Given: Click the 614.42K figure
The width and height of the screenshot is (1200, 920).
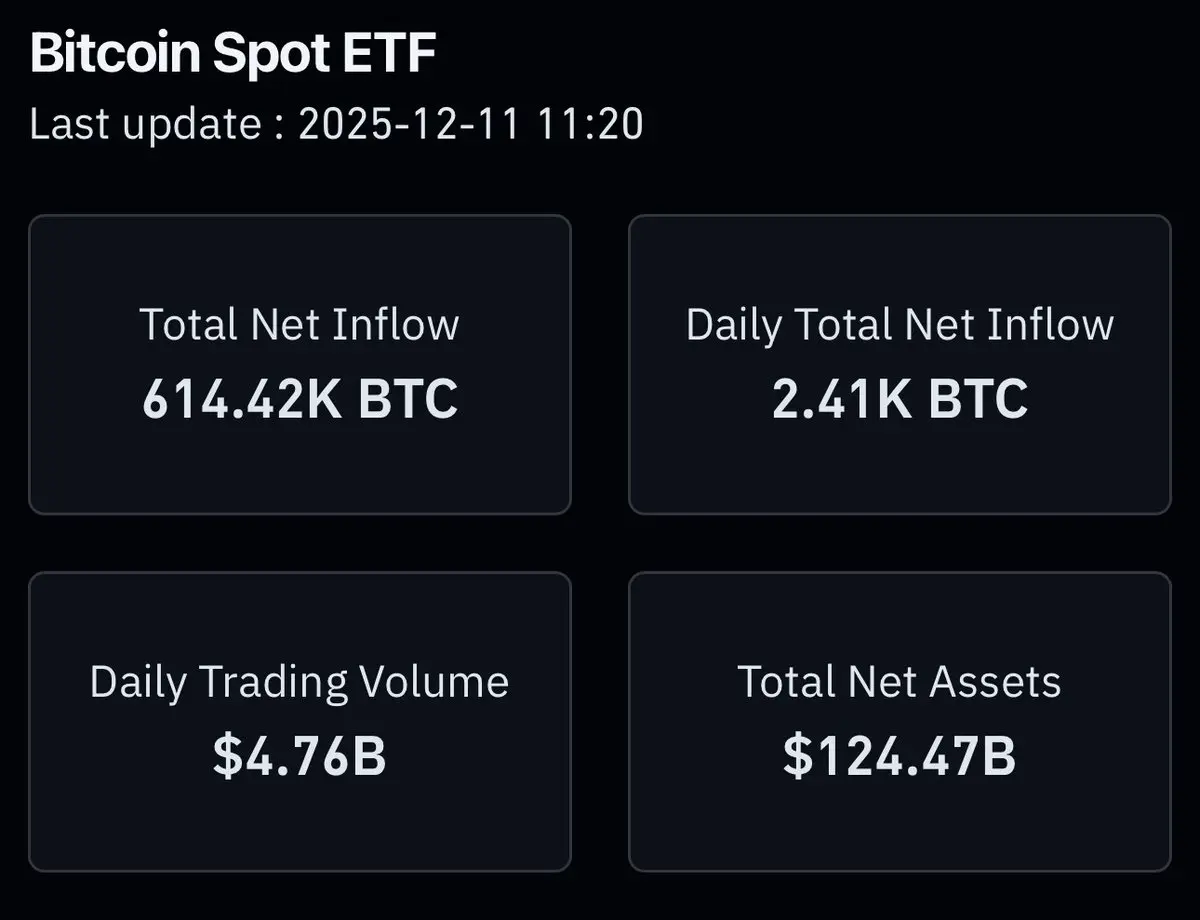Looking at the screenshot, I should pyautogui.click(x=241, y=399).
